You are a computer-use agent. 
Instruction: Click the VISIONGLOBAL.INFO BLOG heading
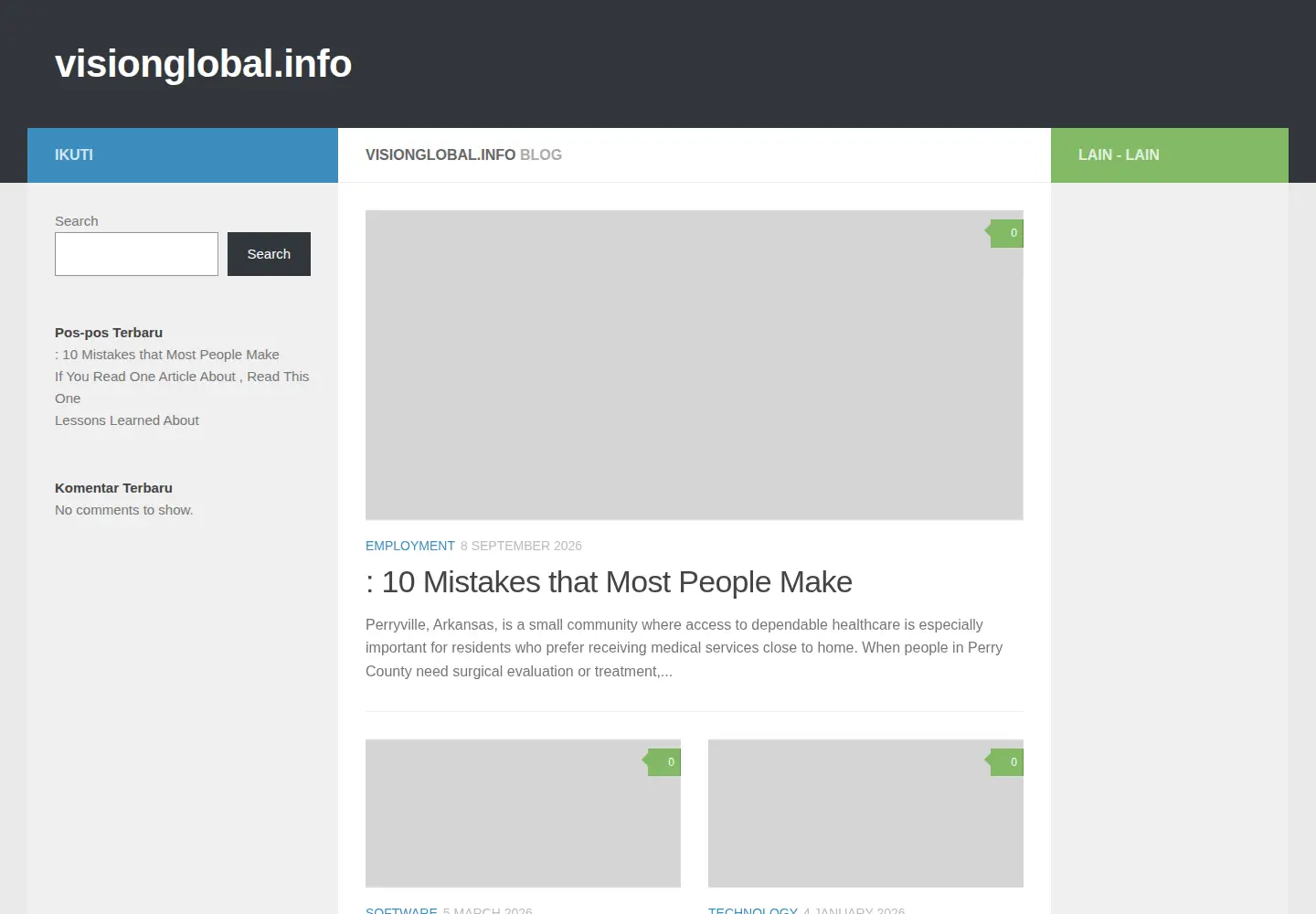(x=463, y=155)
